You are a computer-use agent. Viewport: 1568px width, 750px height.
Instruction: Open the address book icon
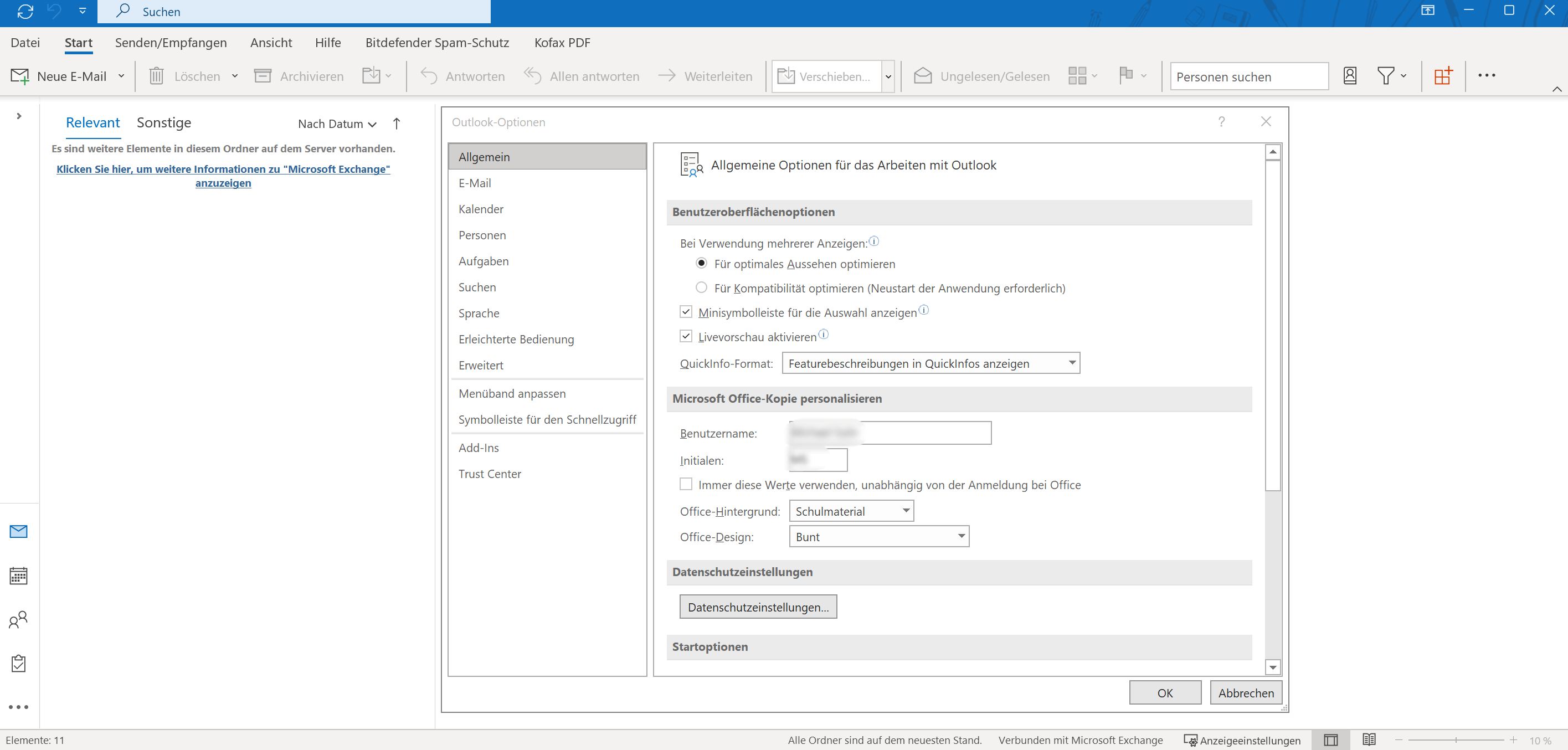coord(1349,75)
